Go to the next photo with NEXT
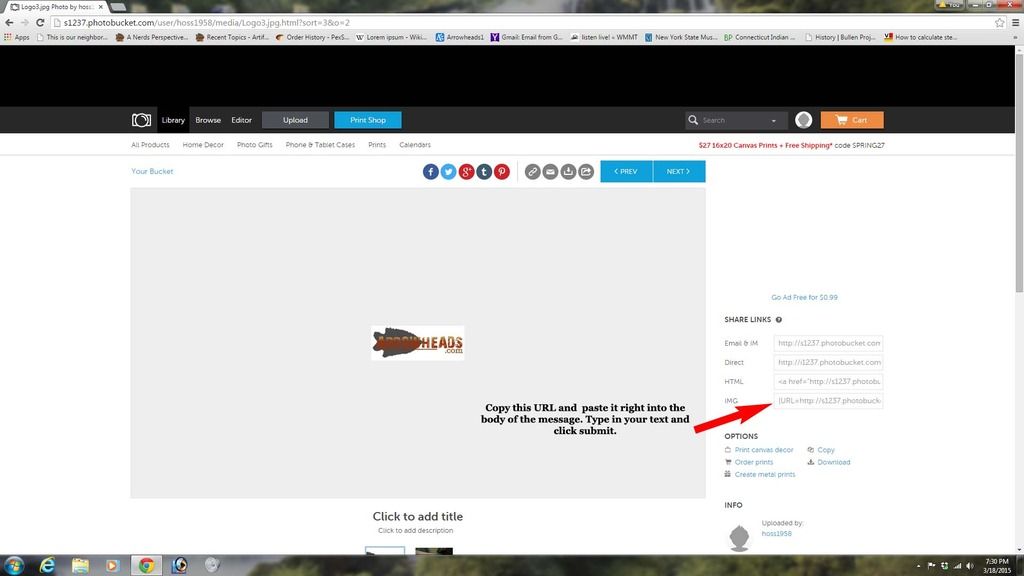 [x=679, y=172]
